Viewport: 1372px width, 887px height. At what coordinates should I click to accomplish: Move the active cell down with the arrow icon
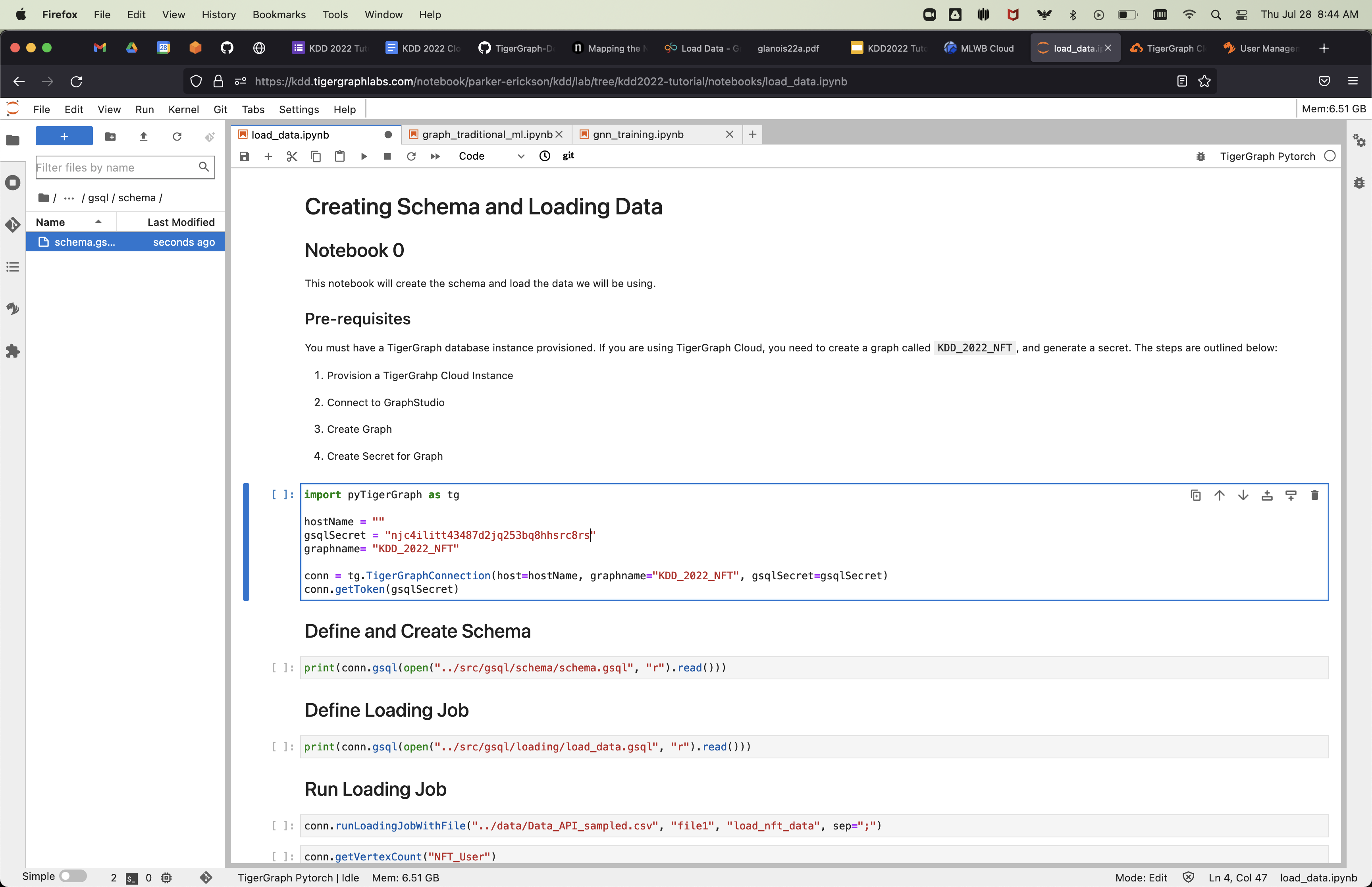click(1243, 496)
